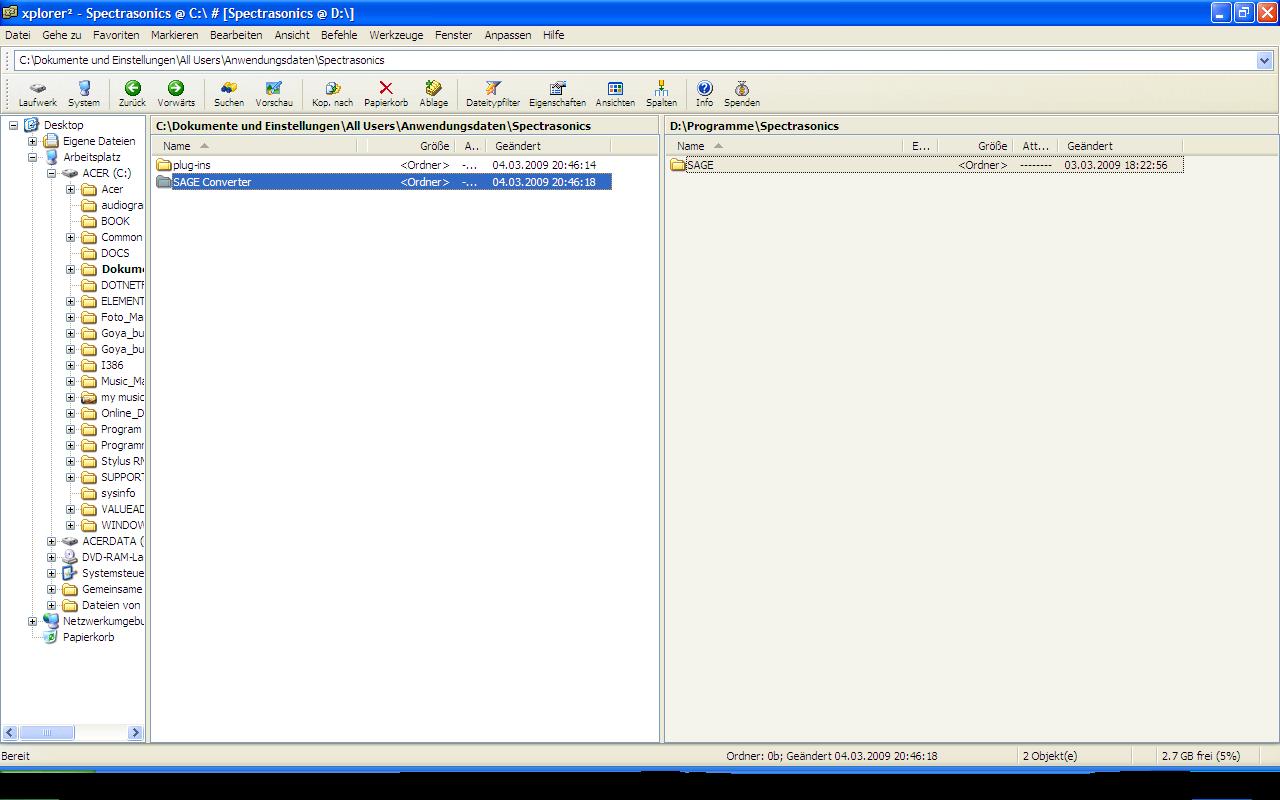The width and height of the screenshot is (1280, 800).
Task: Open the Fenster menu
Action: [453, 35]
